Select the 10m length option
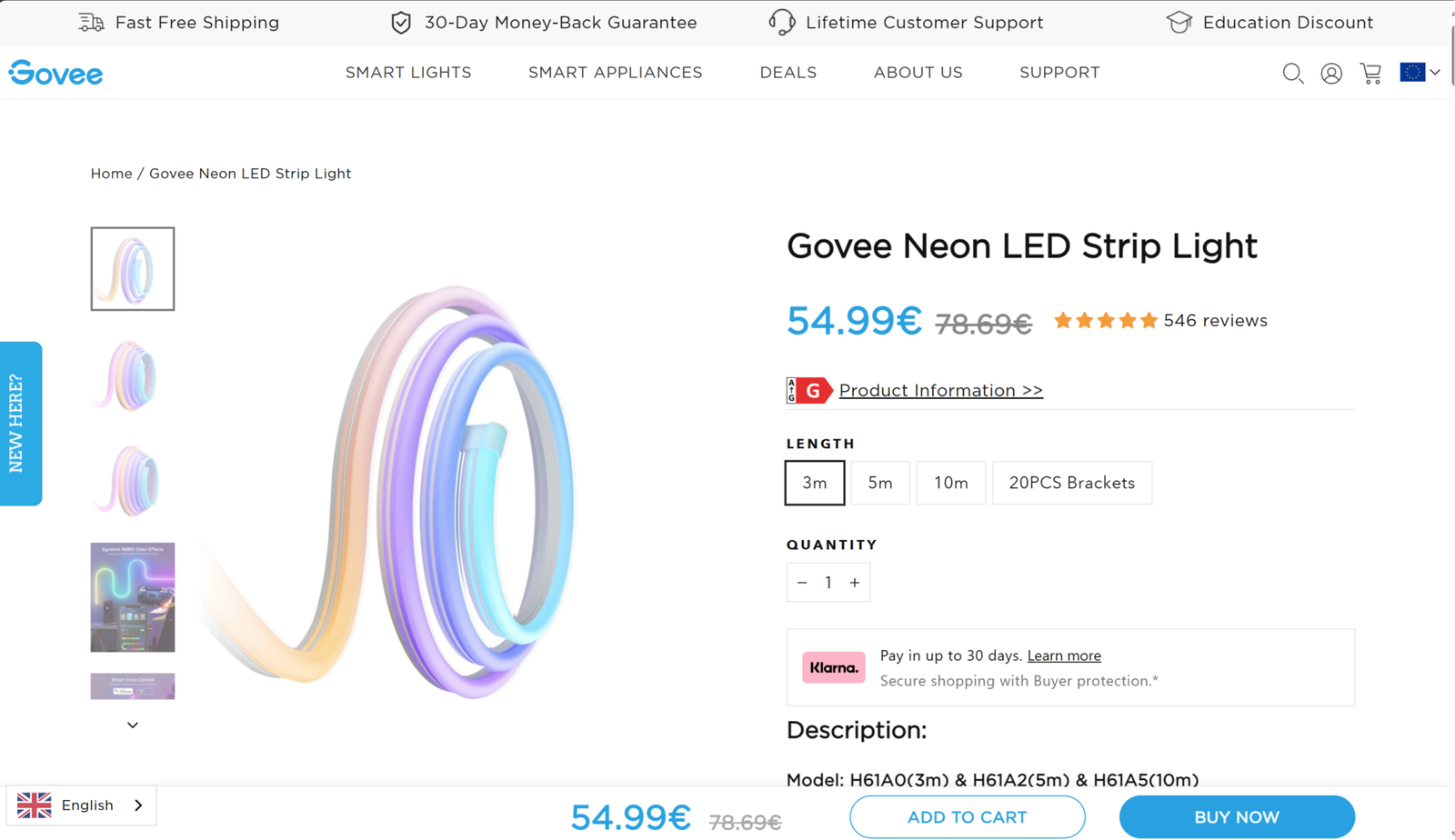Screen dimensions: 1455x840 pos(950,483)
